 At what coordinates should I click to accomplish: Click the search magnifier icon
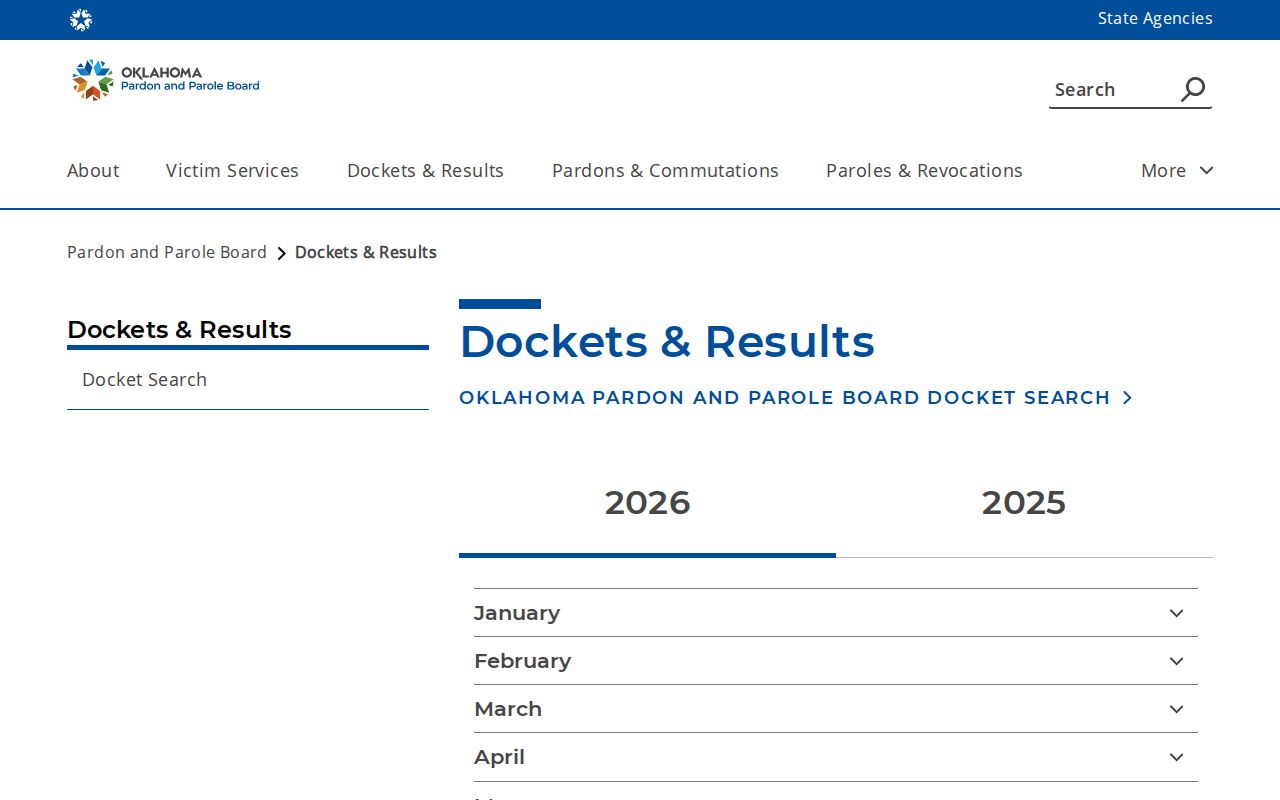(1193, 90)
